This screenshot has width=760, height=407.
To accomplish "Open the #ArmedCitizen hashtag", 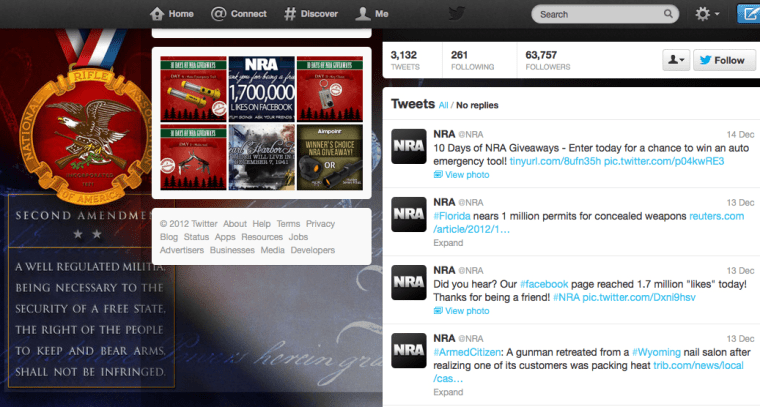I will 467,352.
